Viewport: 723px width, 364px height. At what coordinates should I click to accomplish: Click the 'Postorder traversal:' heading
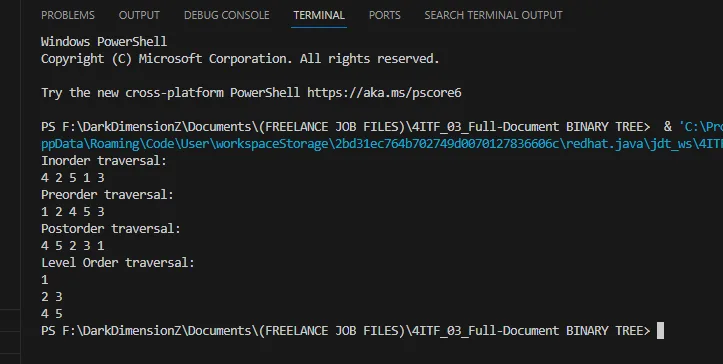pyautogui.click(x=111, y=229)
